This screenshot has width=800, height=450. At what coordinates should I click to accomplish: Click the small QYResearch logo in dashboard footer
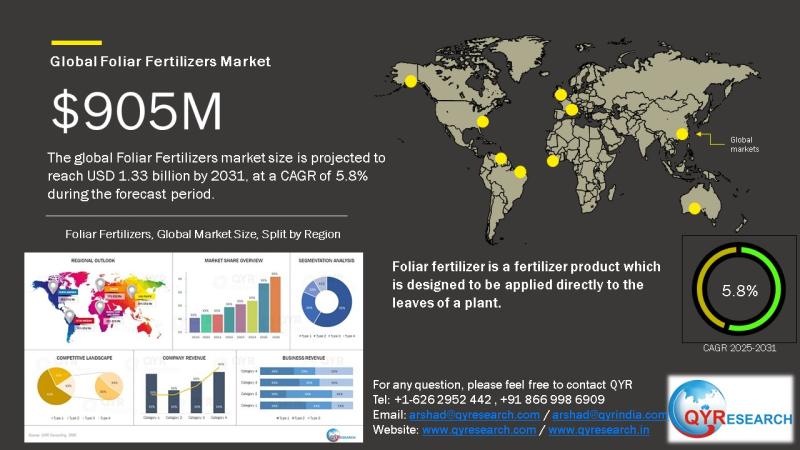[341, 435]
